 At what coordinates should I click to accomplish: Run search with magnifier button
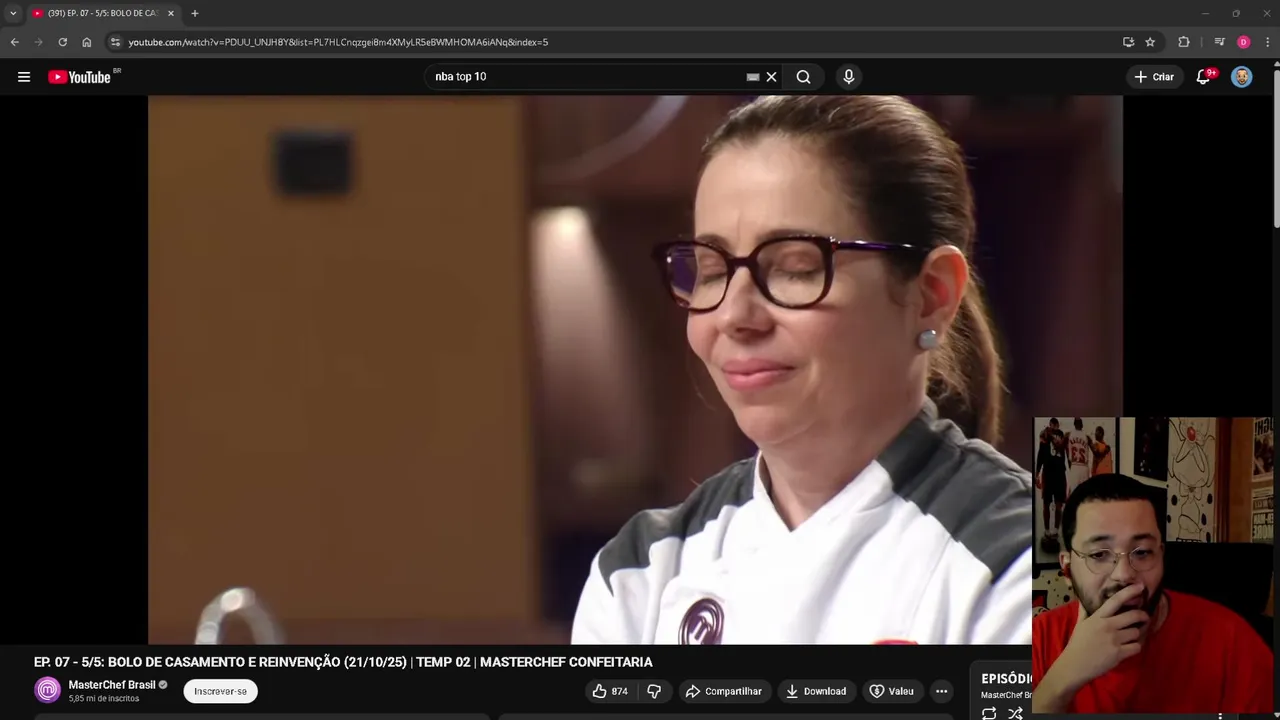803,77
